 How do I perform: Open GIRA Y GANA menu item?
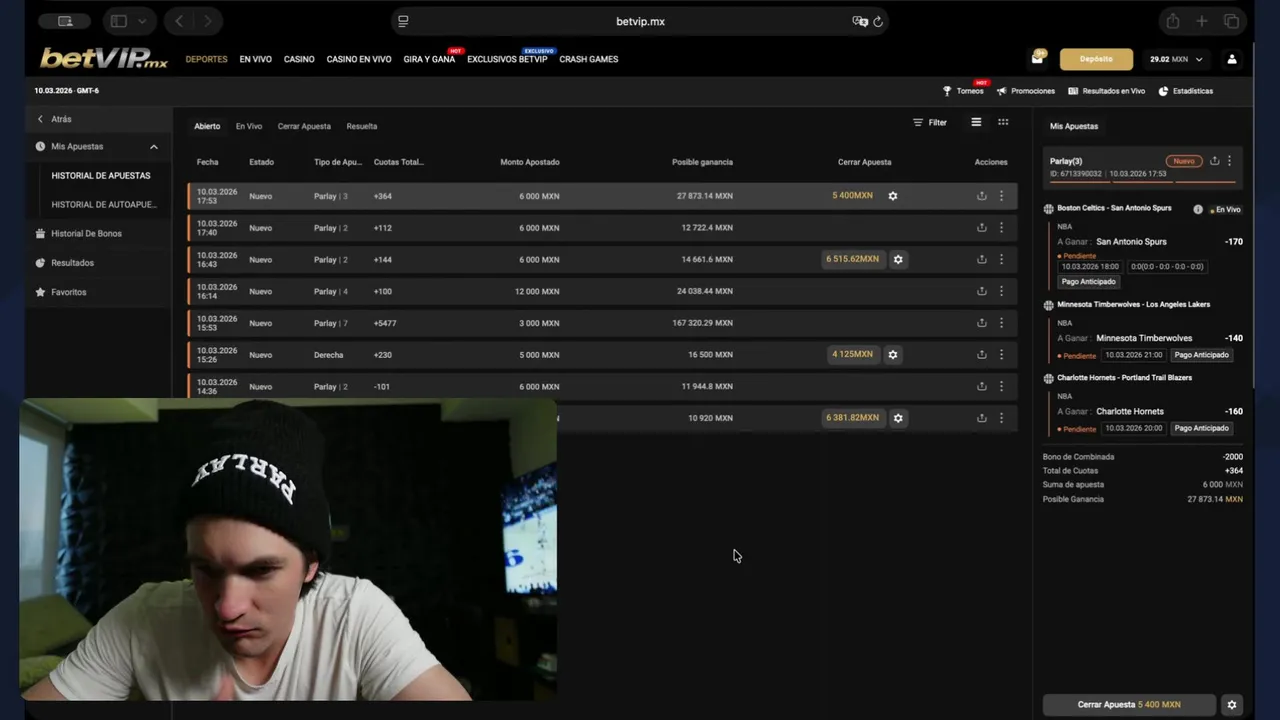(x=429, y=59)
